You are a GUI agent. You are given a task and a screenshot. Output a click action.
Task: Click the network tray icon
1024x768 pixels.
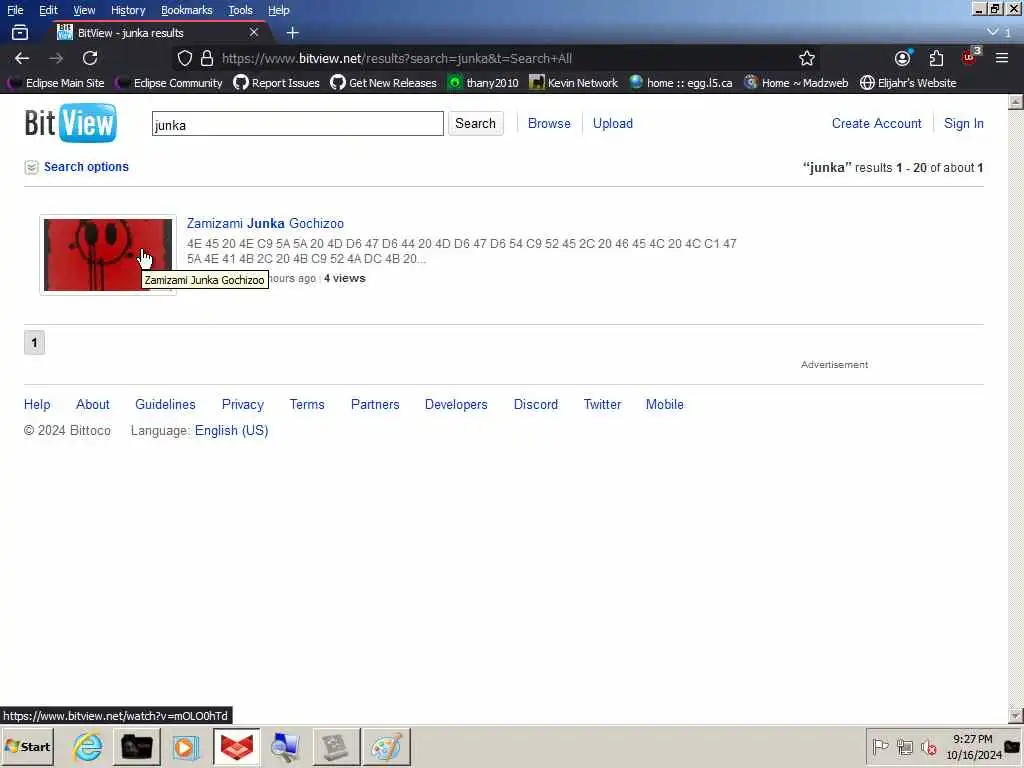(904, 746)
